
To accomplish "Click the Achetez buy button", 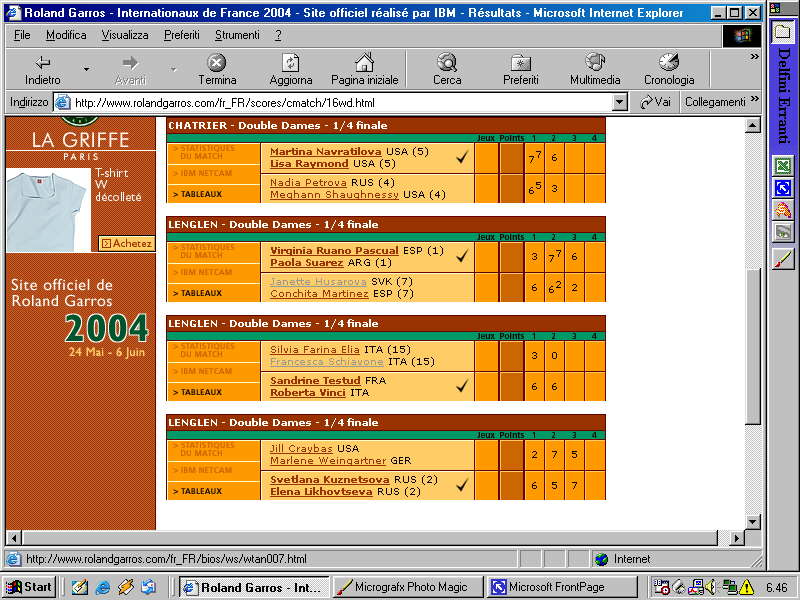I will tap(127, 243).
